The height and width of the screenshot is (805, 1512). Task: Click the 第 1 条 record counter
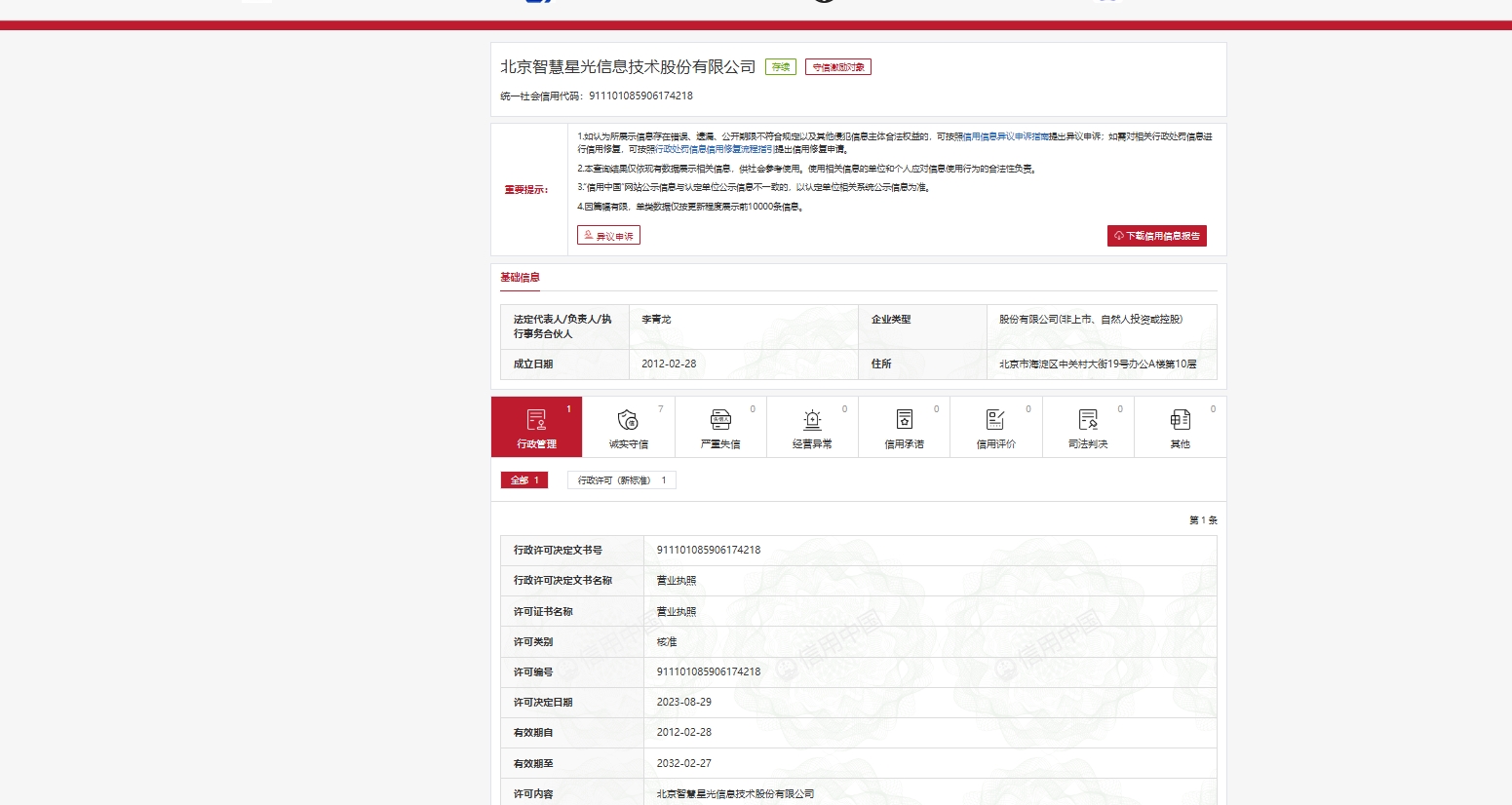point(1203,520)
